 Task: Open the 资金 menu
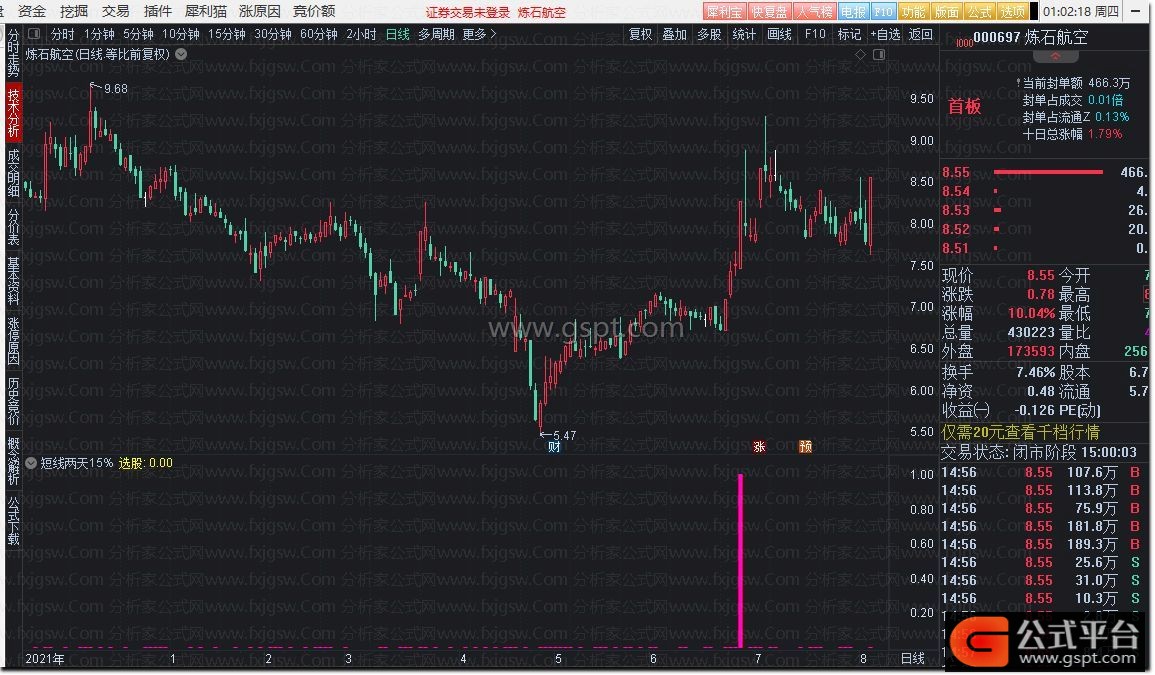tap(31, 11)
